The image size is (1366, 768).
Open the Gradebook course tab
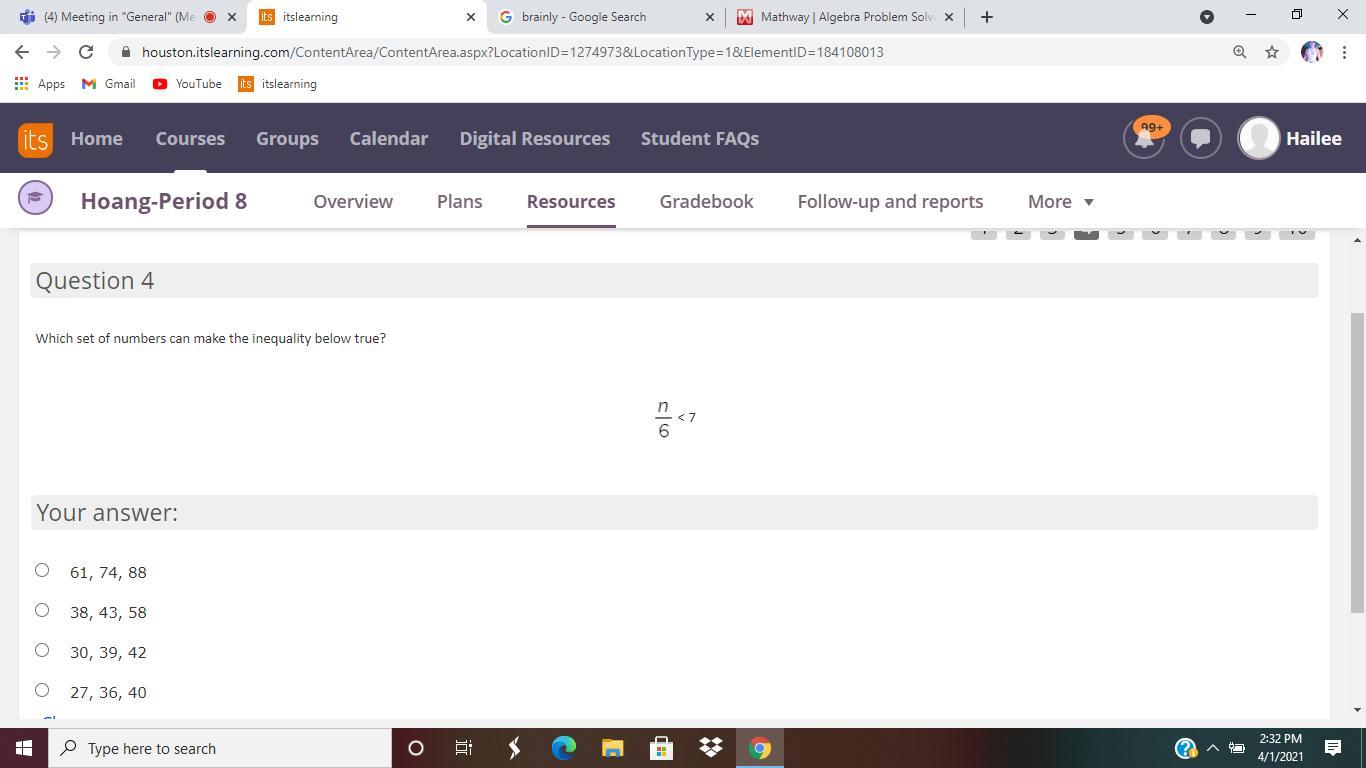coord(706,201)
